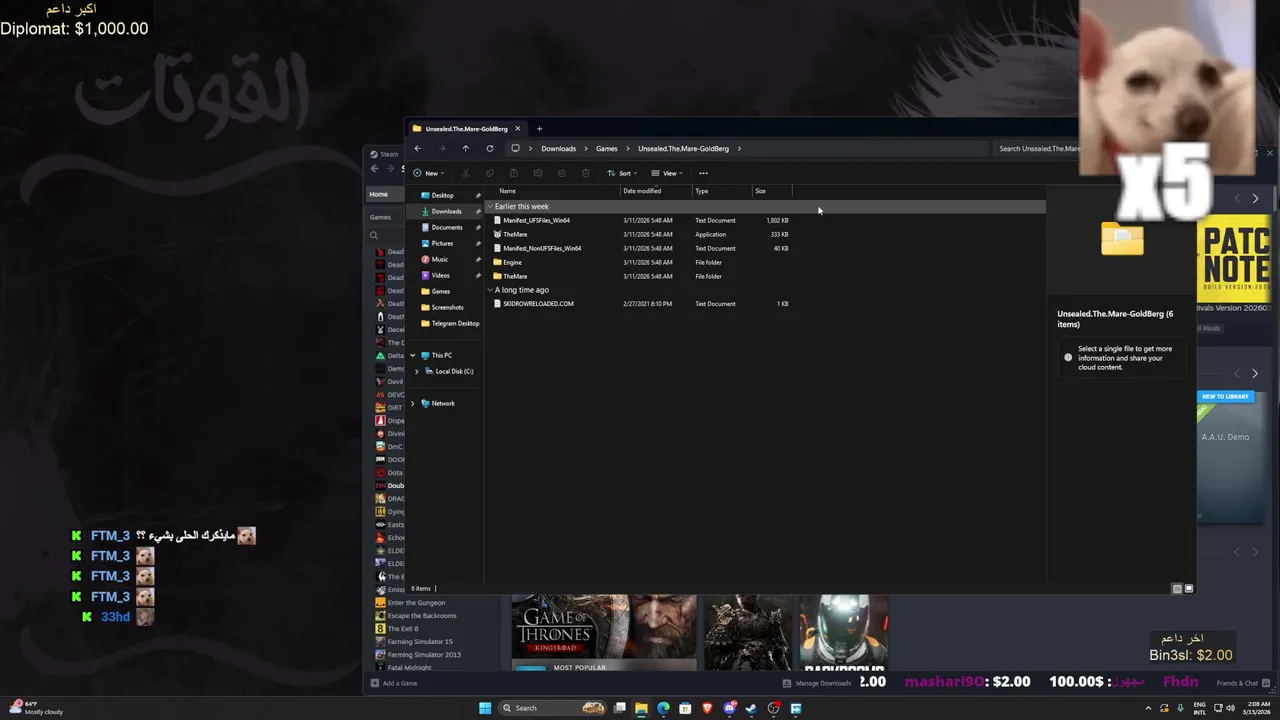Open Microsoft Edge from the taskbar

[x=663, y=708]
